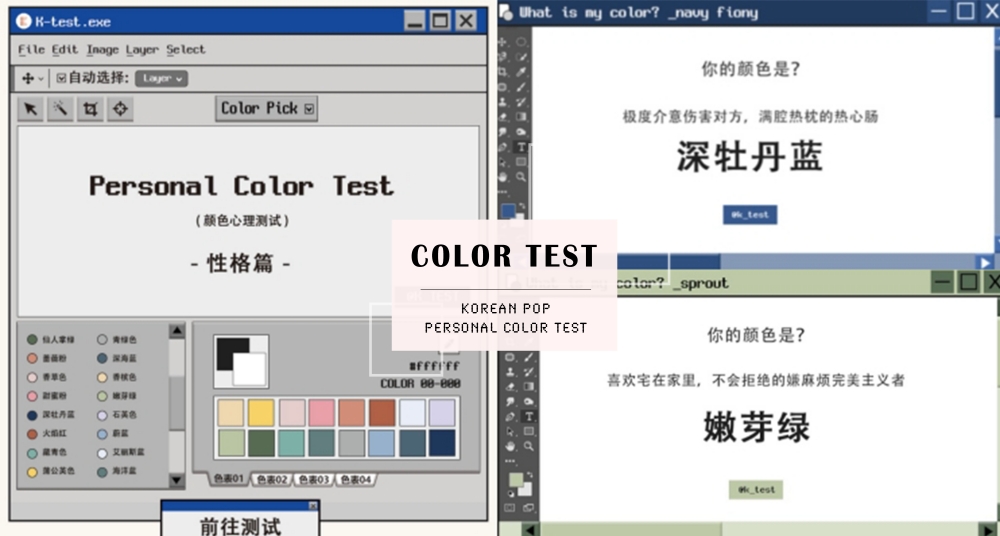Open the Image menu
The image size is (1000, 536).
coord(103,50)
